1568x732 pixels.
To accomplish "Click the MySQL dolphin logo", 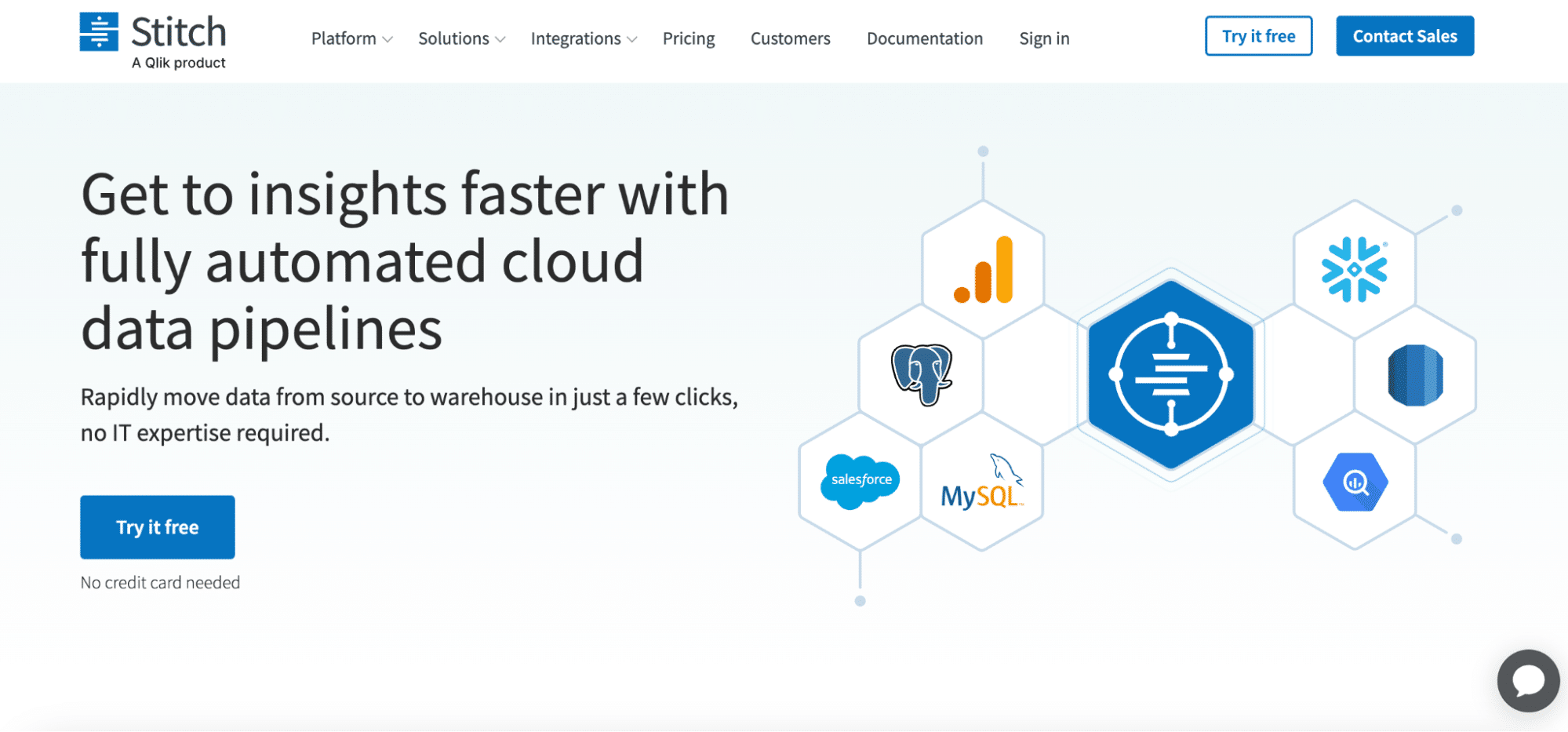I will click(x=982, y=481).
